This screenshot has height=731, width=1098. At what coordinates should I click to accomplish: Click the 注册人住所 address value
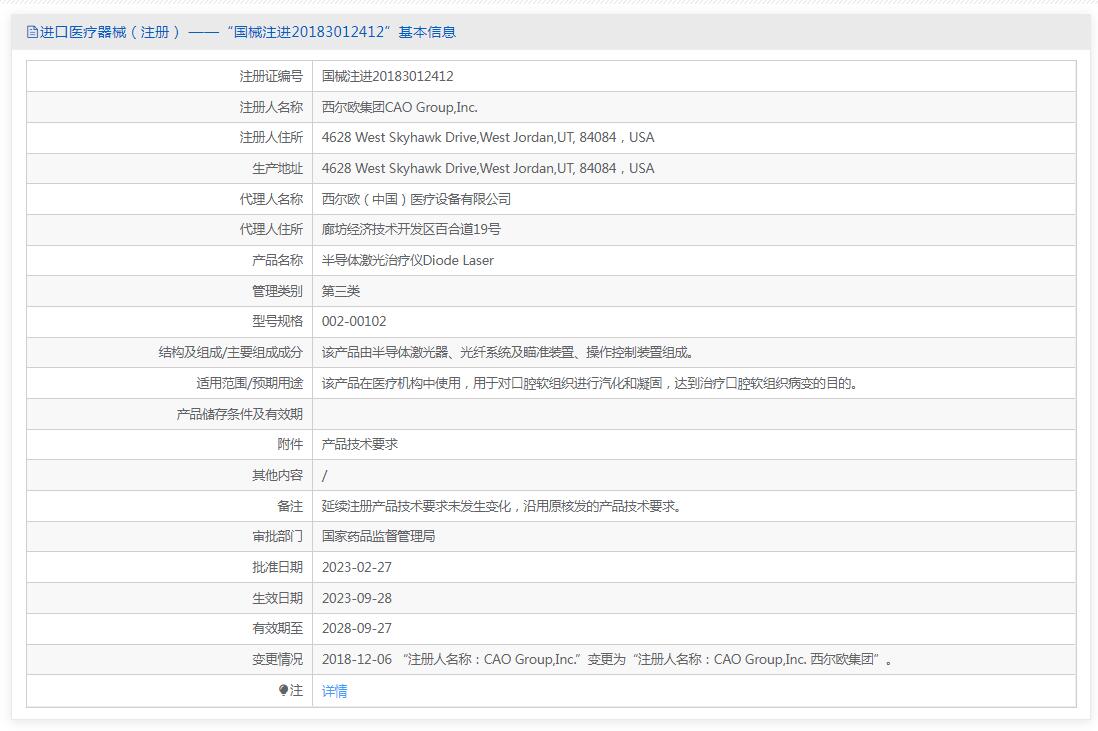(487, 138)
